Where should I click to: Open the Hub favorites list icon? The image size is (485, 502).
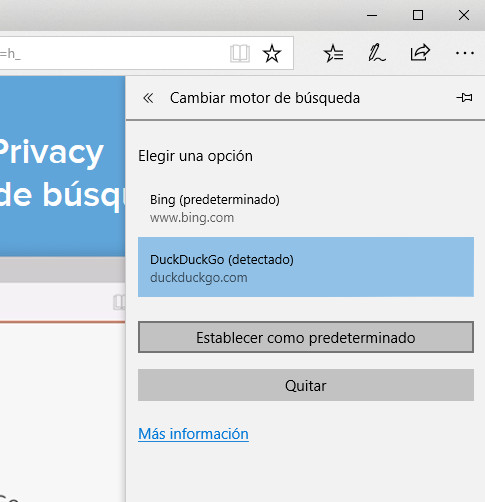[334, 53]
